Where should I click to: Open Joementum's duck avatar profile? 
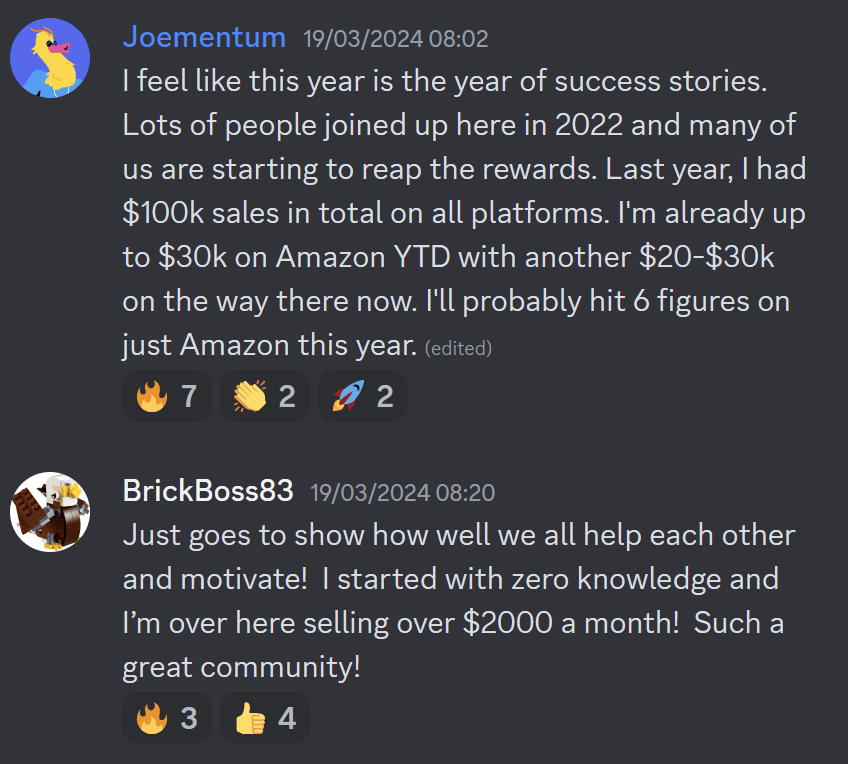point(50,57)
